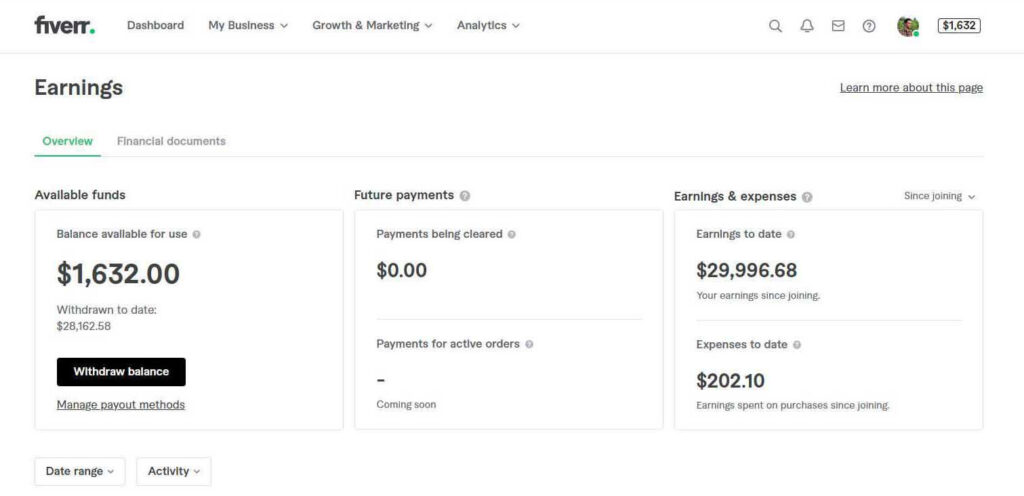This screenshot has width=1024, height=496.
Task: Go to Dashboard in top navigation
Action: [155, 25]
